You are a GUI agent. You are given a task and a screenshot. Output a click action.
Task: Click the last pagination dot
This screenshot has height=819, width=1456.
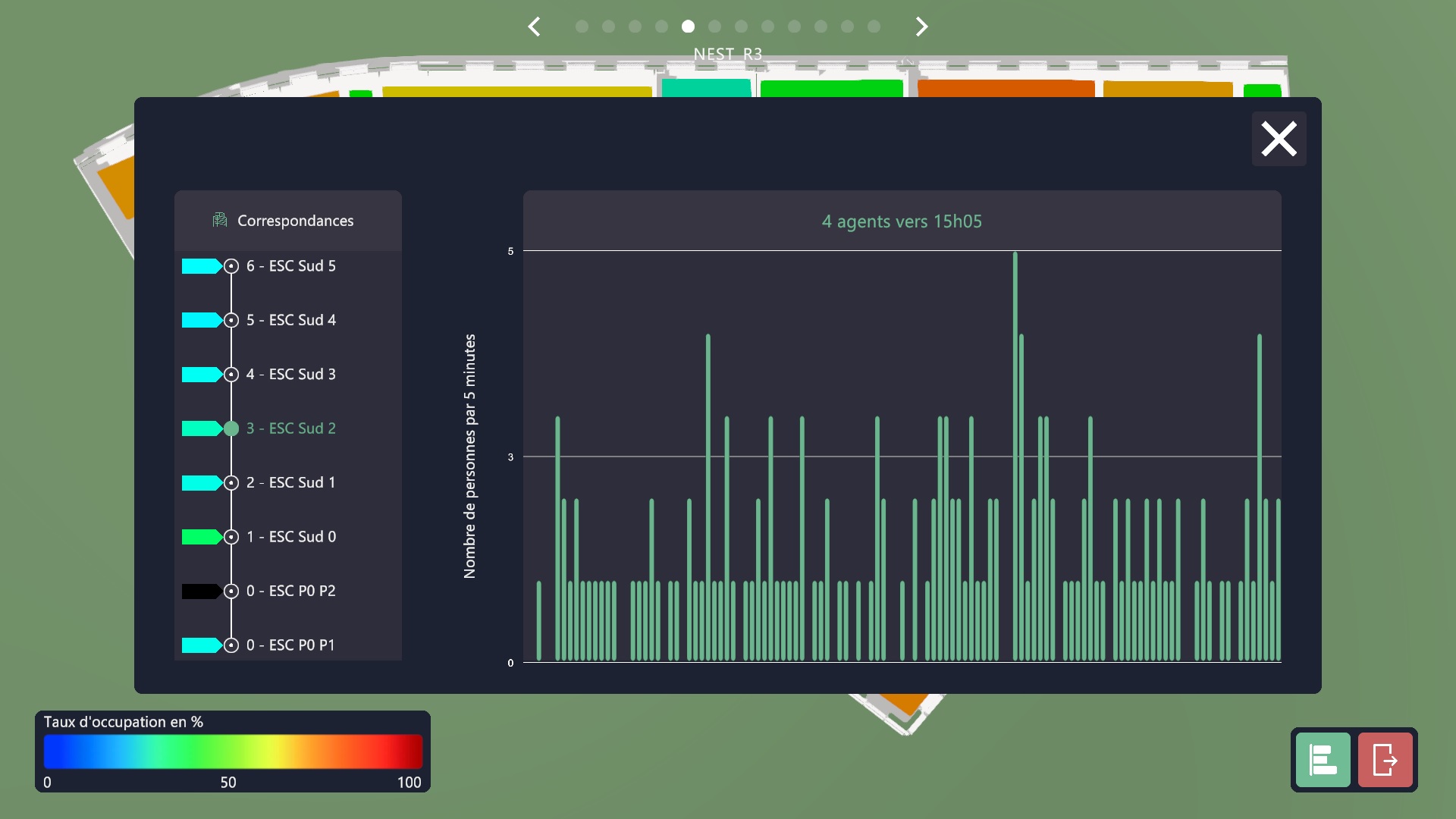click(874, 27)
